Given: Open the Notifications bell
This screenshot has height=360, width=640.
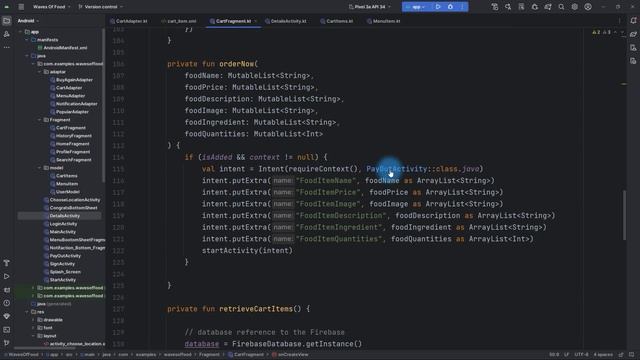Looking at the screenshot, I should (633, 21).
